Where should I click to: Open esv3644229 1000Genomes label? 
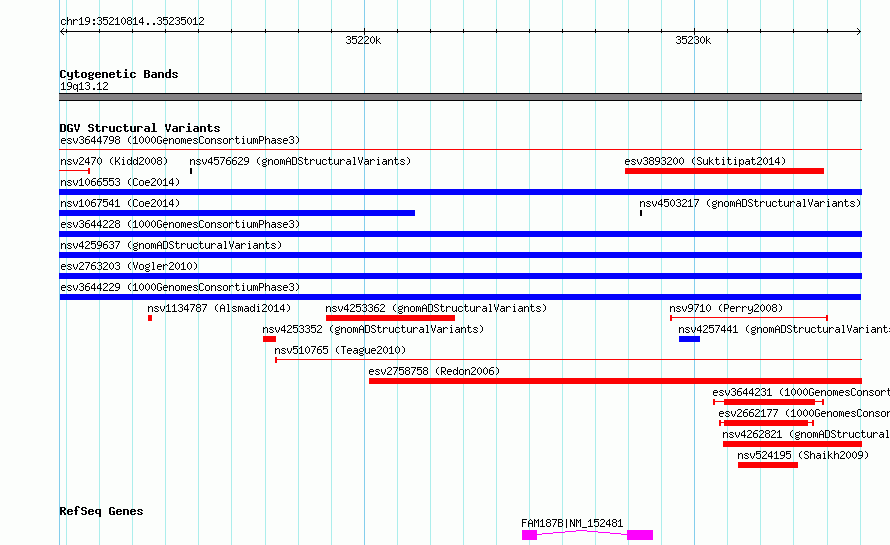(x=180, y=287)
